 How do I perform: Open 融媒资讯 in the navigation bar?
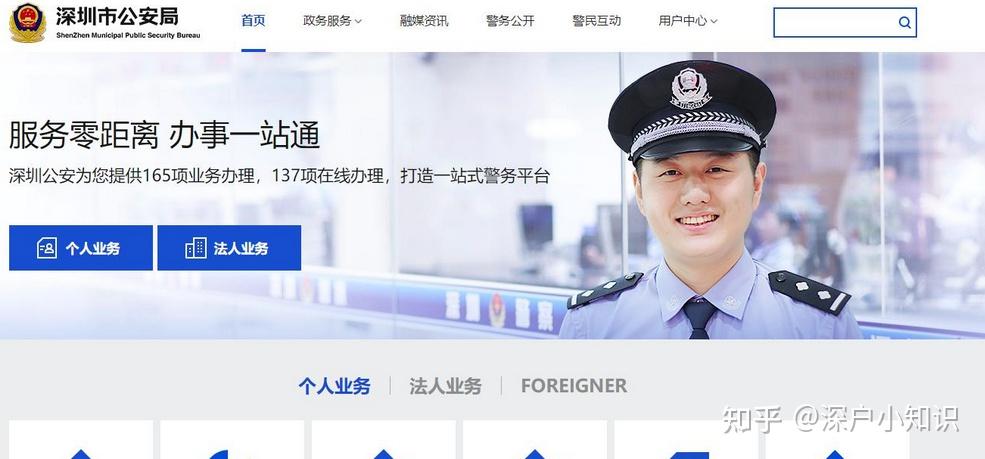(424, 21)
